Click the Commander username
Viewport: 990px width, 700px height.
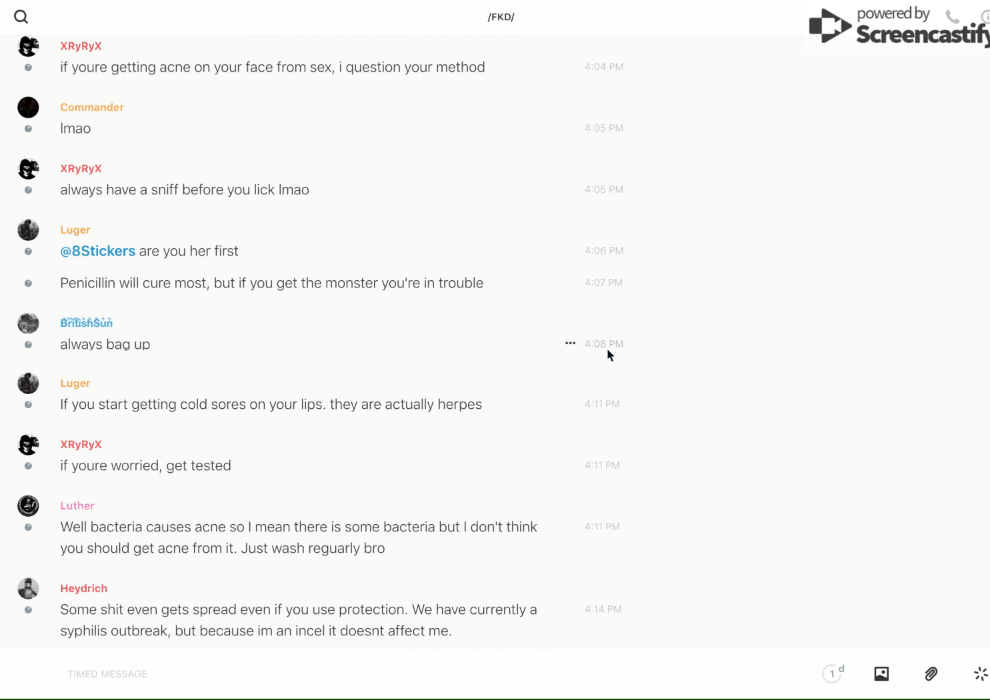(x=92, y=107)
